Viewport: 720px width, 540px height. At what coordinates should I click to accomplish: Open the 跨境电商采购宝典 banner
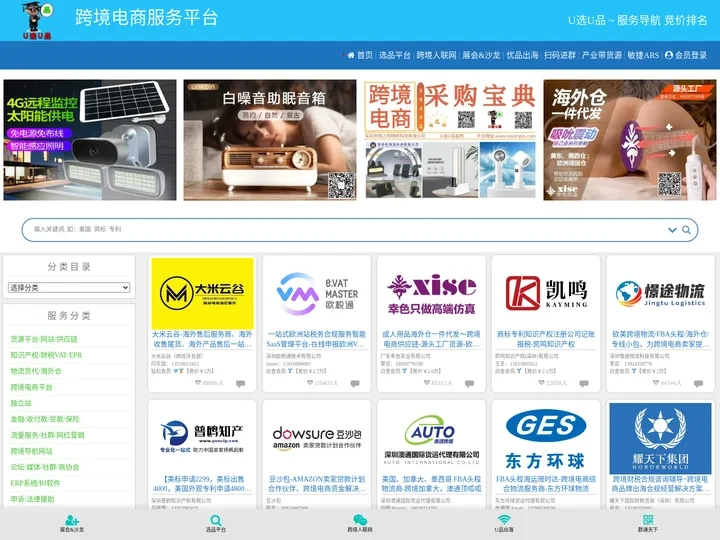pos(450,140)
